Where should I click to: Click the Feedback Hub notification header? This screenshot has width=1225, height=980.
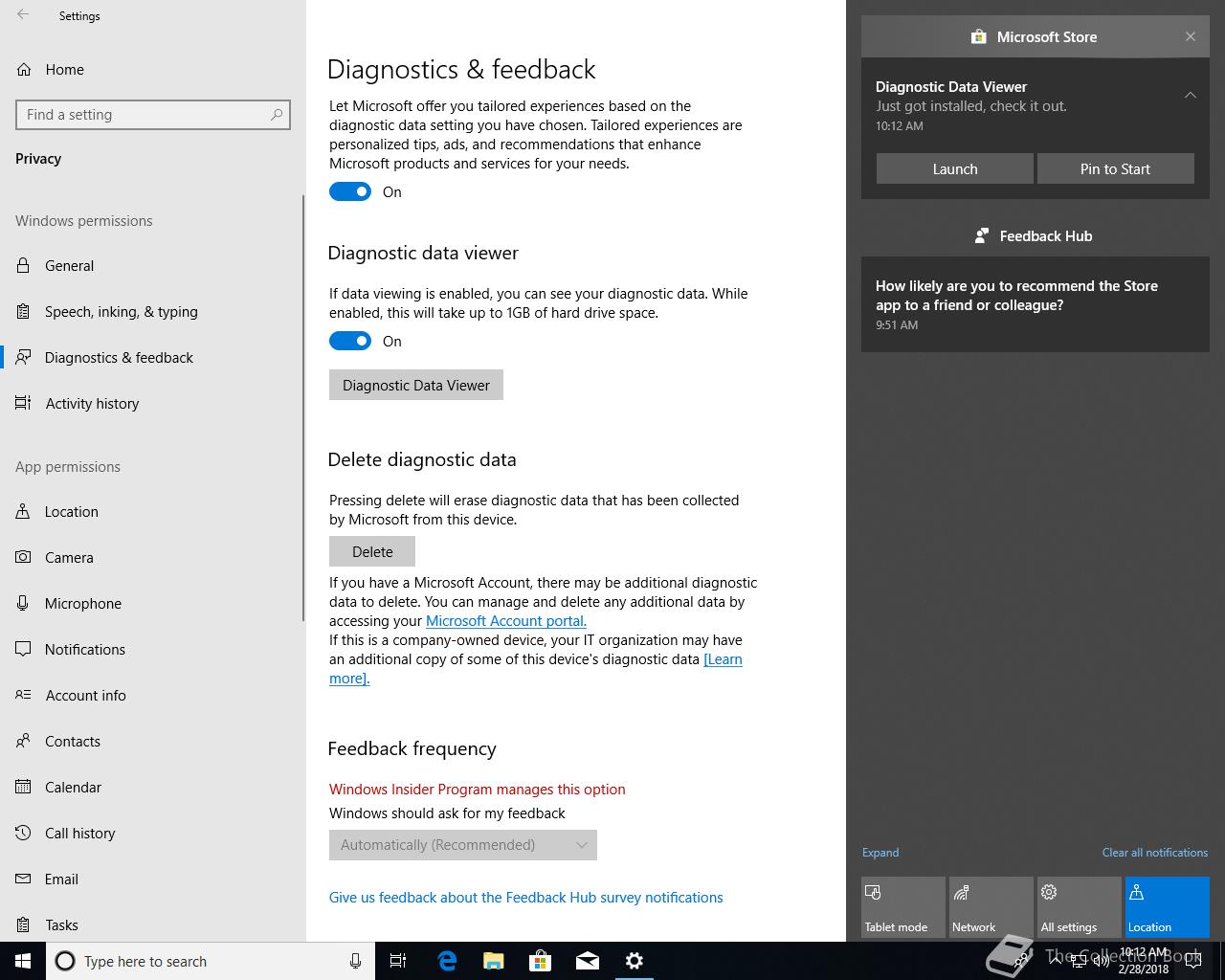(1036, 235)
